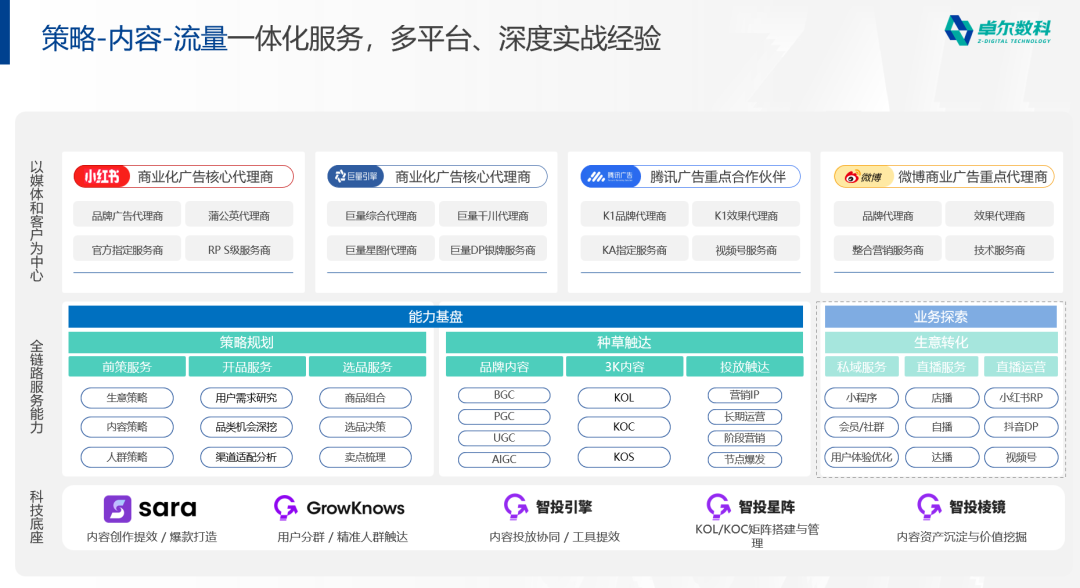Click the KOS pill
The width and height of the screenshot is (1080, 588).
624,457
